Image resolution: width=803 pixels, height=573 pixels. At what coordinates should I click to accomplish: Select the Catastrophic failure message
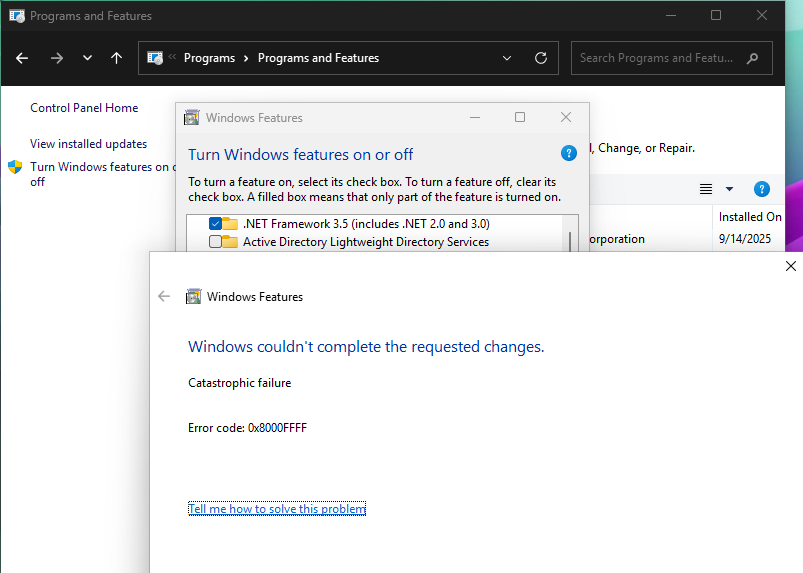(240, 383)
